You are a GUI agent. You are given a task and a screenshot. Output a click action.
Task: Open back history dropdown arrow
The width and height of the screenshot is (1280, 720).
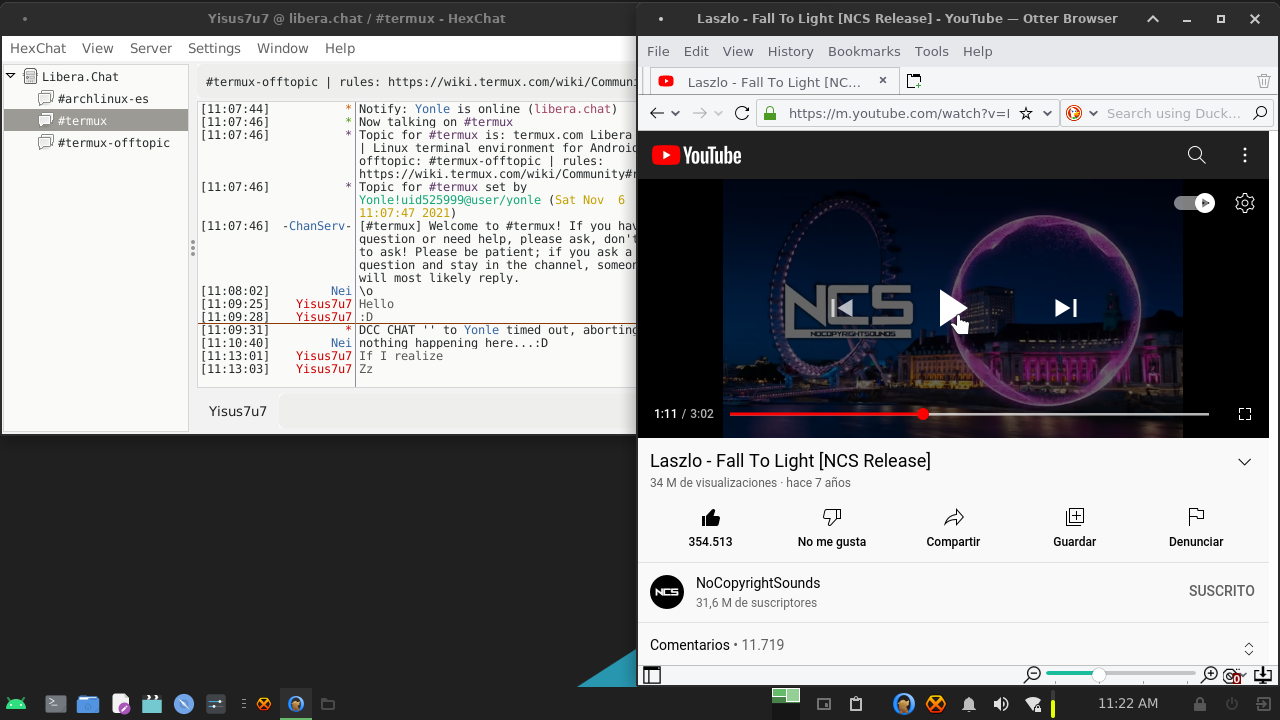coord(676,113)
